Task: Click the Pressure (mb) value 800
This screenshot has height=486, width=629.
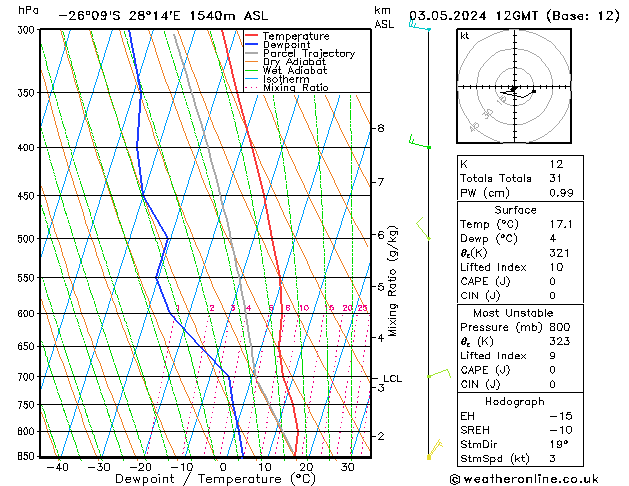Action: (x=560, y=327)
